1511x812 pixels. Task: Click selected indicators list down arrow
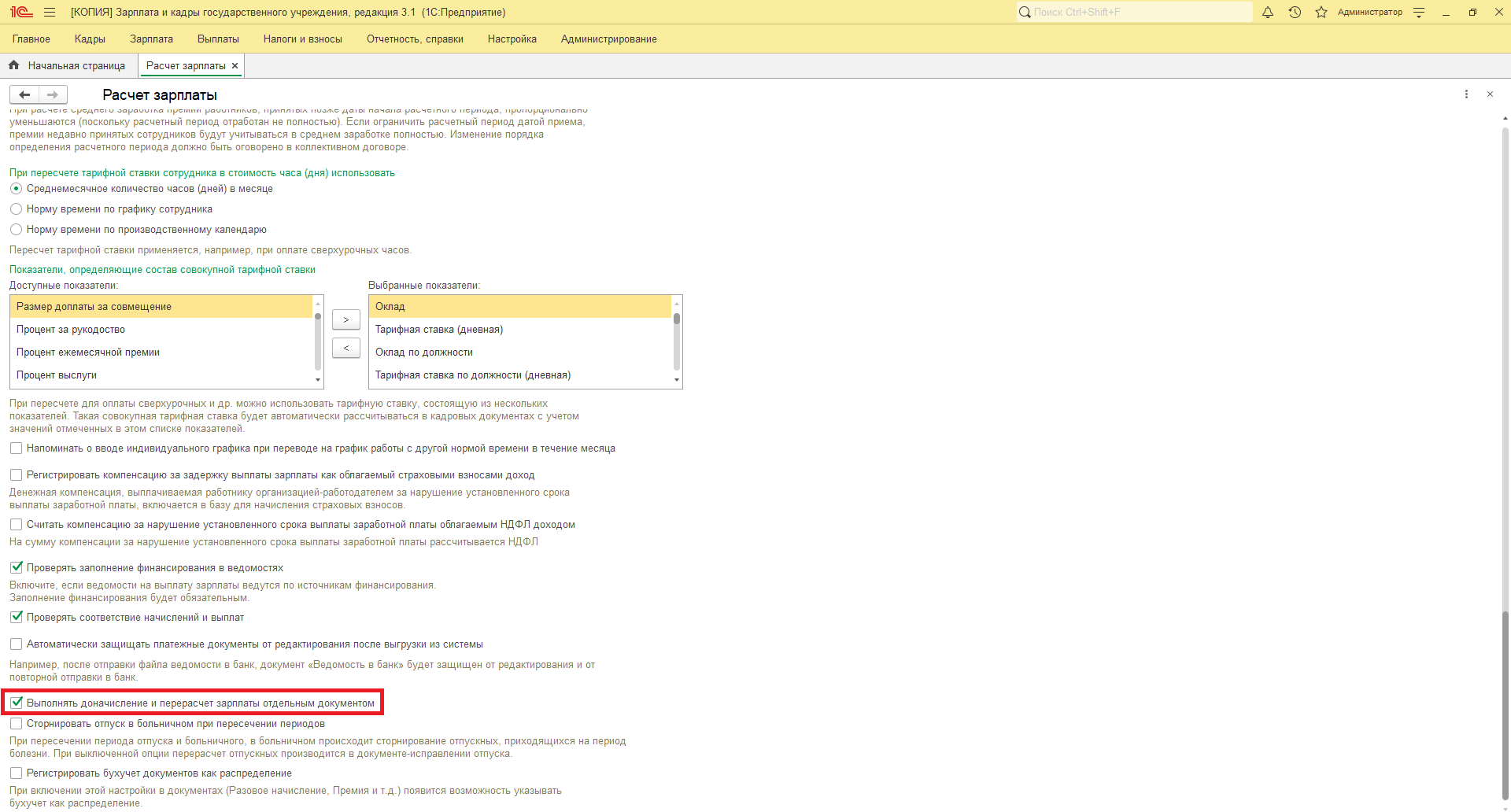677,380
